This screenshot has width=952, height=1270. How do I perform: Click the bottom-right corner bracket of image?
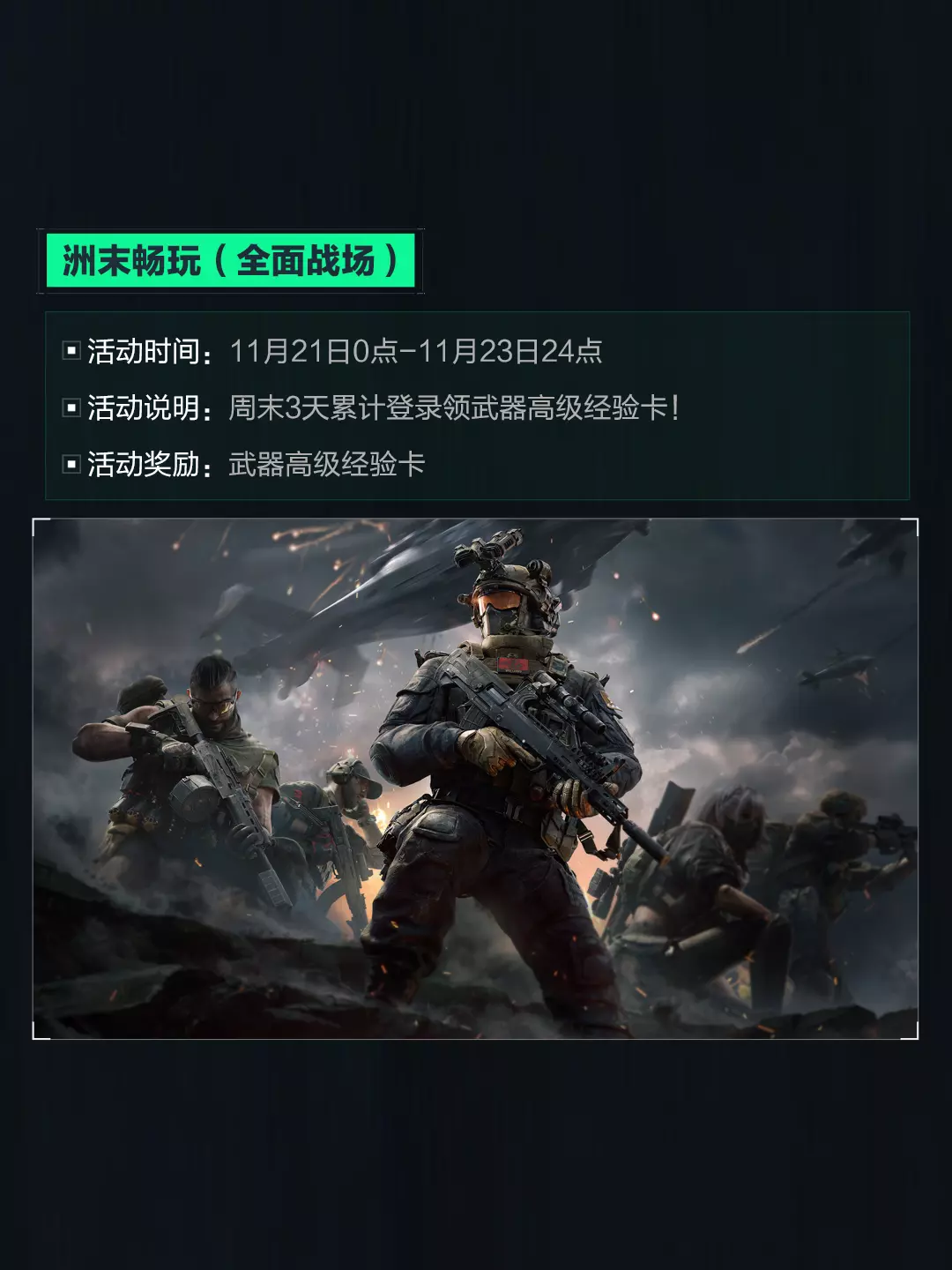tap(911, 1031)
